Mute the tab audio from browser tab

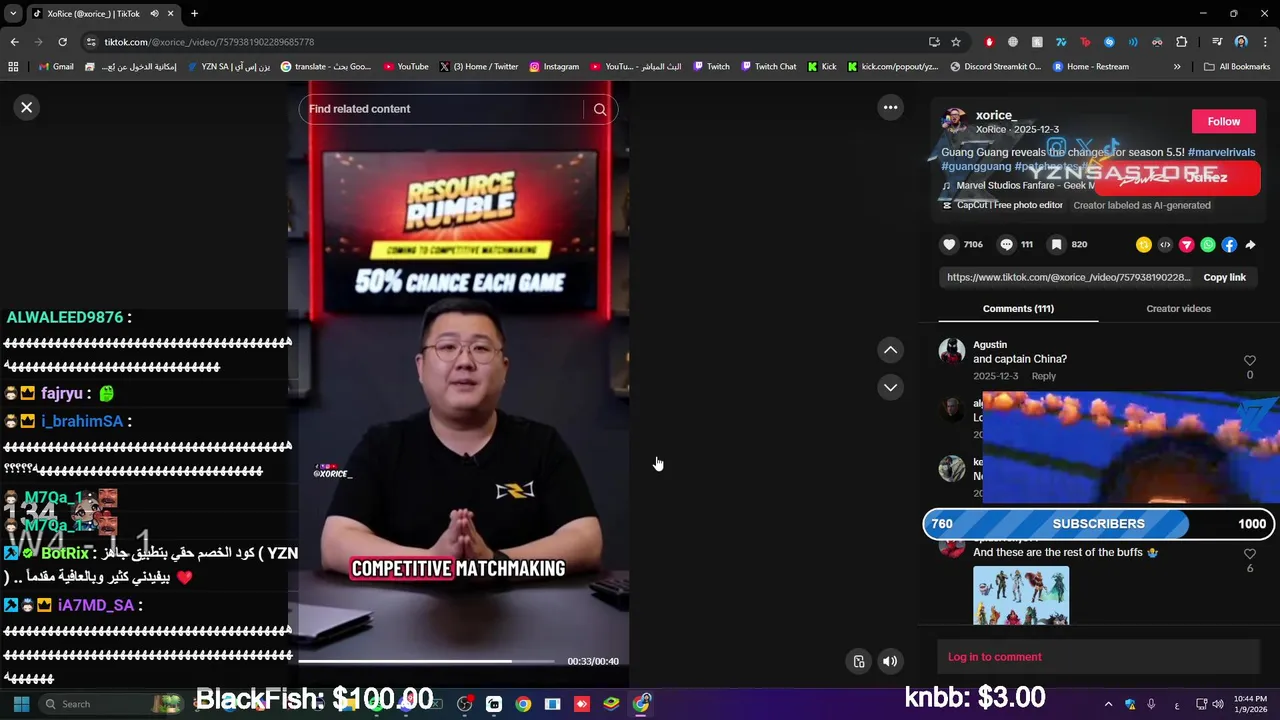[x=154, y=13]
